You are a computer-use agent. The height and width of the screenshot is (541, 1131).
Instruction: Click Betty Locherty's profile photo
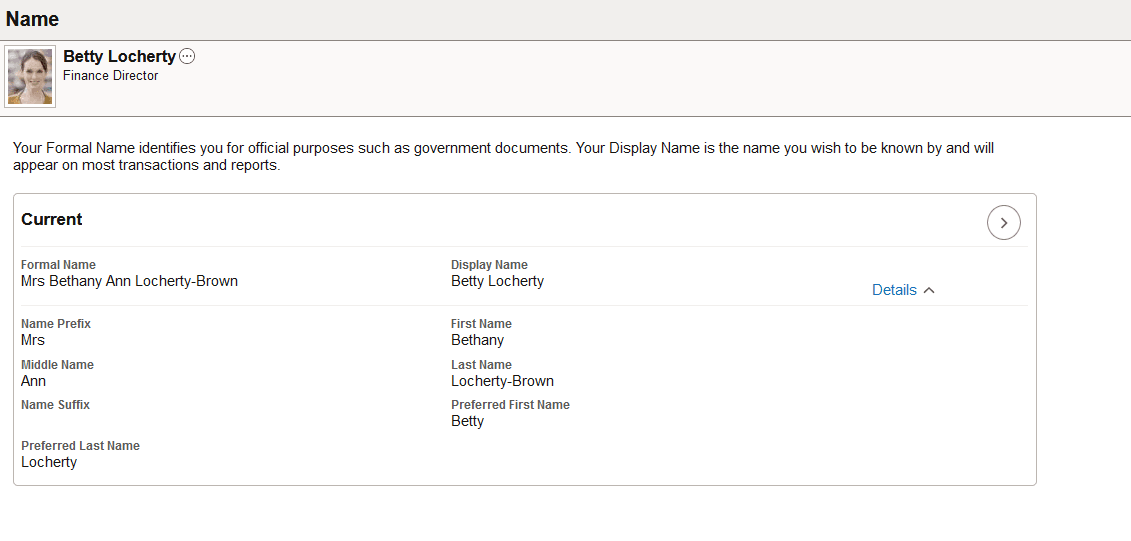pyautogui.click(x=30, y=77)
